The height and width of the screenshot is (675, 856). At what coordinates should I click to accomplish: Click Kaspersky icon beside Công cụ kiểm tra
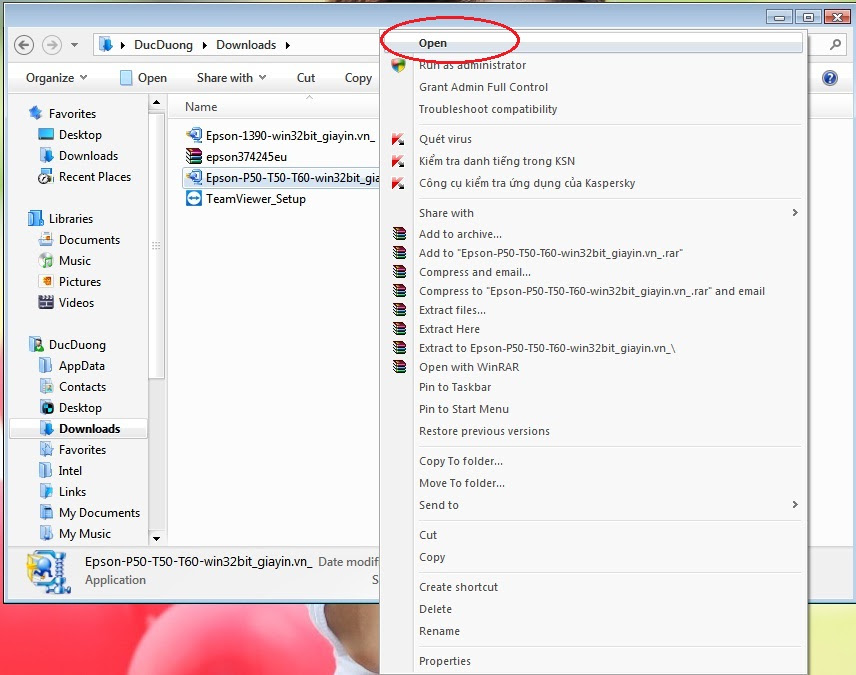399,183
